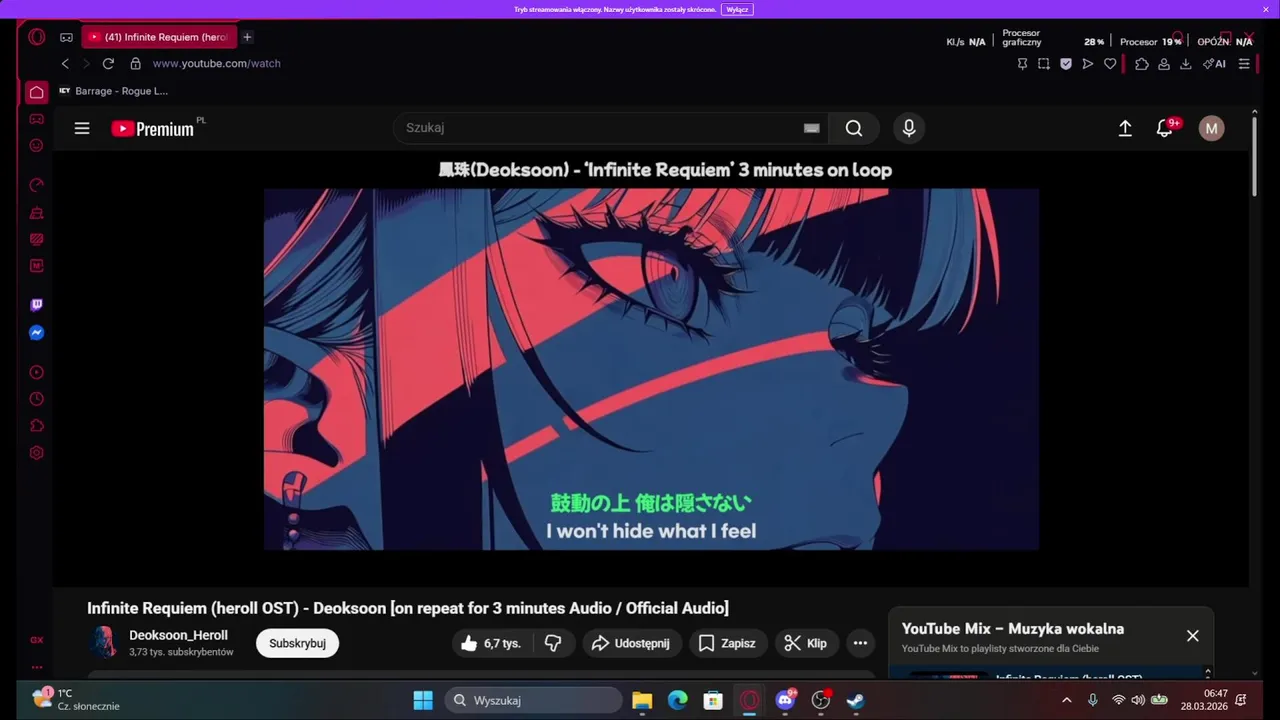Open the AI assistant button
This screenshot has height=720, width=1280.
[x=1214, y=63]
